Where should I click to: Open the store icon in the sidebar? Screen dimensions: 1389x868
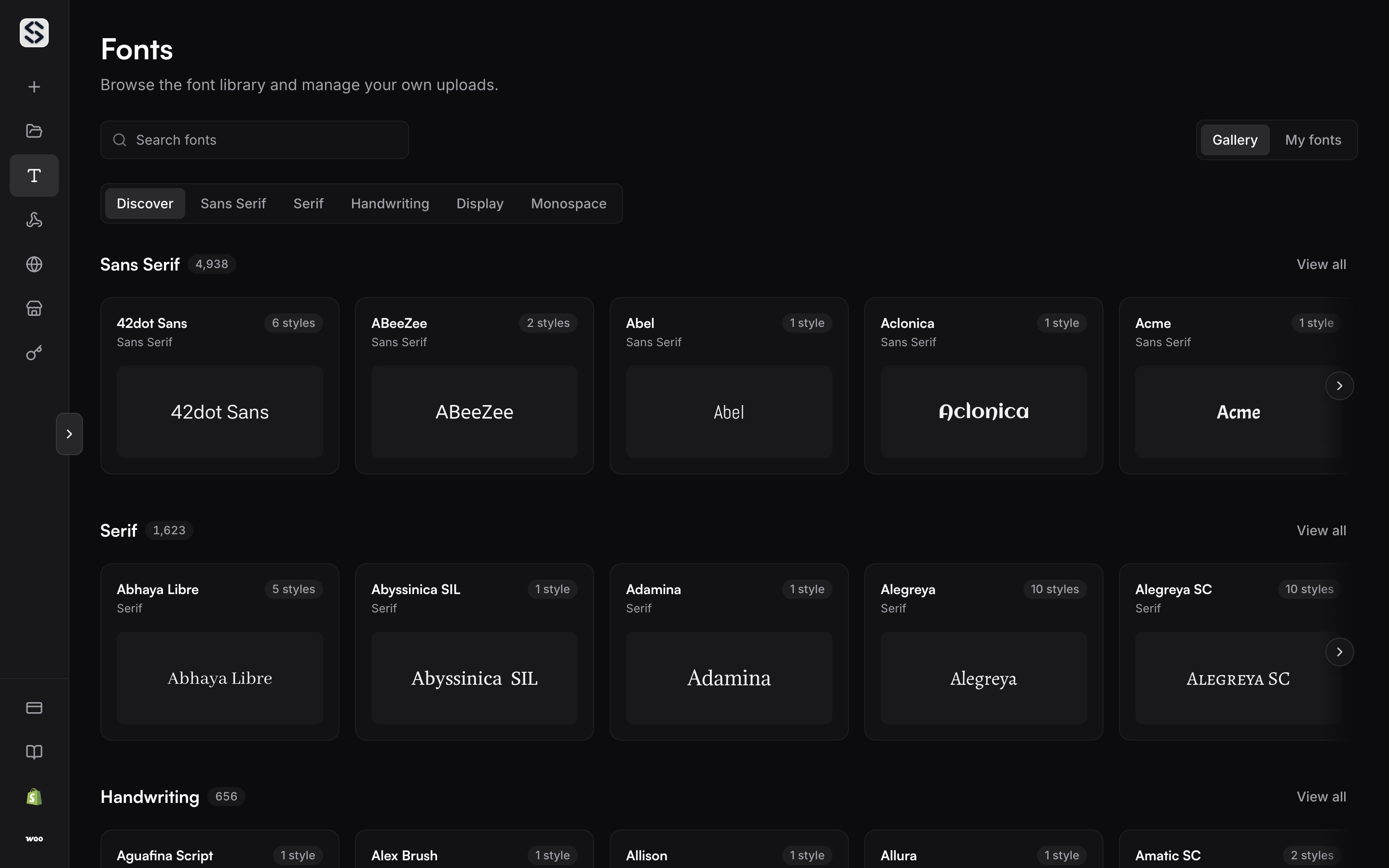click(34, 308)
